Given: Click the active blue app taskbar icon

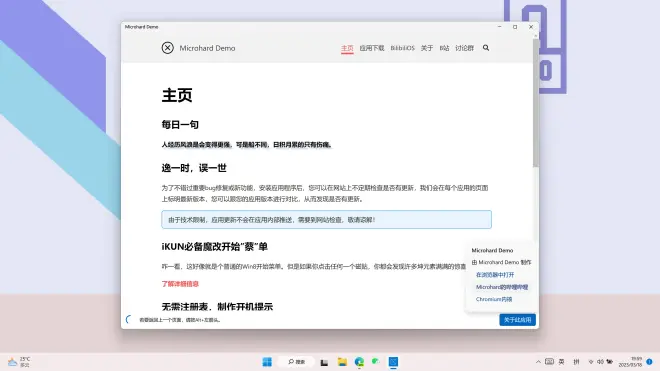Looking at the screenshot, I should coord(393,362).
